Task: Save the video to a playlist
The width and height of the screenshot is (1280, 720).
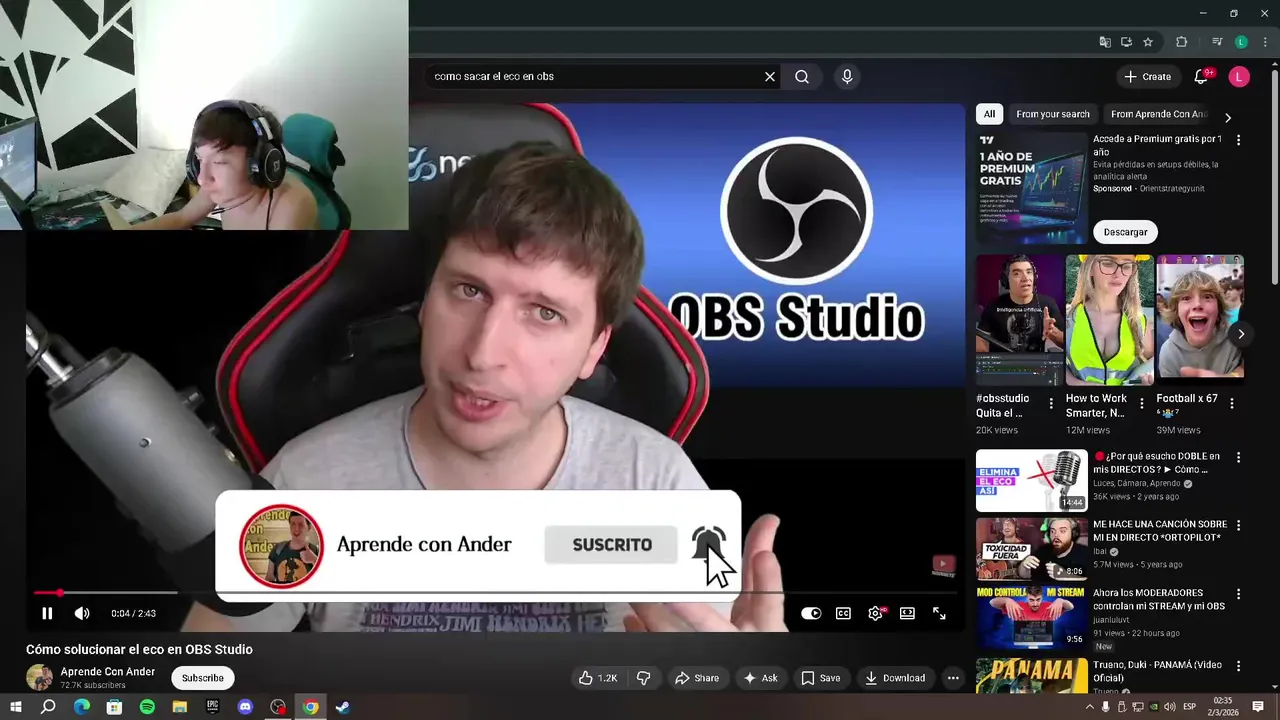Action: point(820,678)
